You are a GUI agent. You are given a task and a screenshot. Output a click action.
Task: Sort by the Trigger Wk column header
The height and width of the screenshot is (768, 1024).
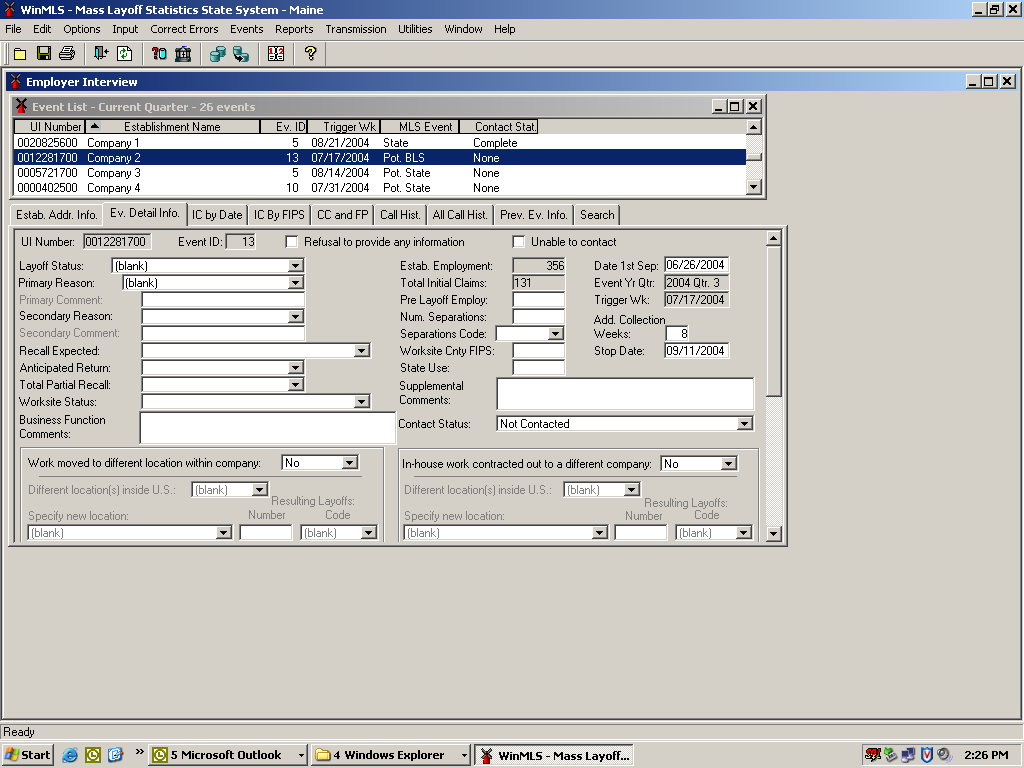tap(342, 127)
